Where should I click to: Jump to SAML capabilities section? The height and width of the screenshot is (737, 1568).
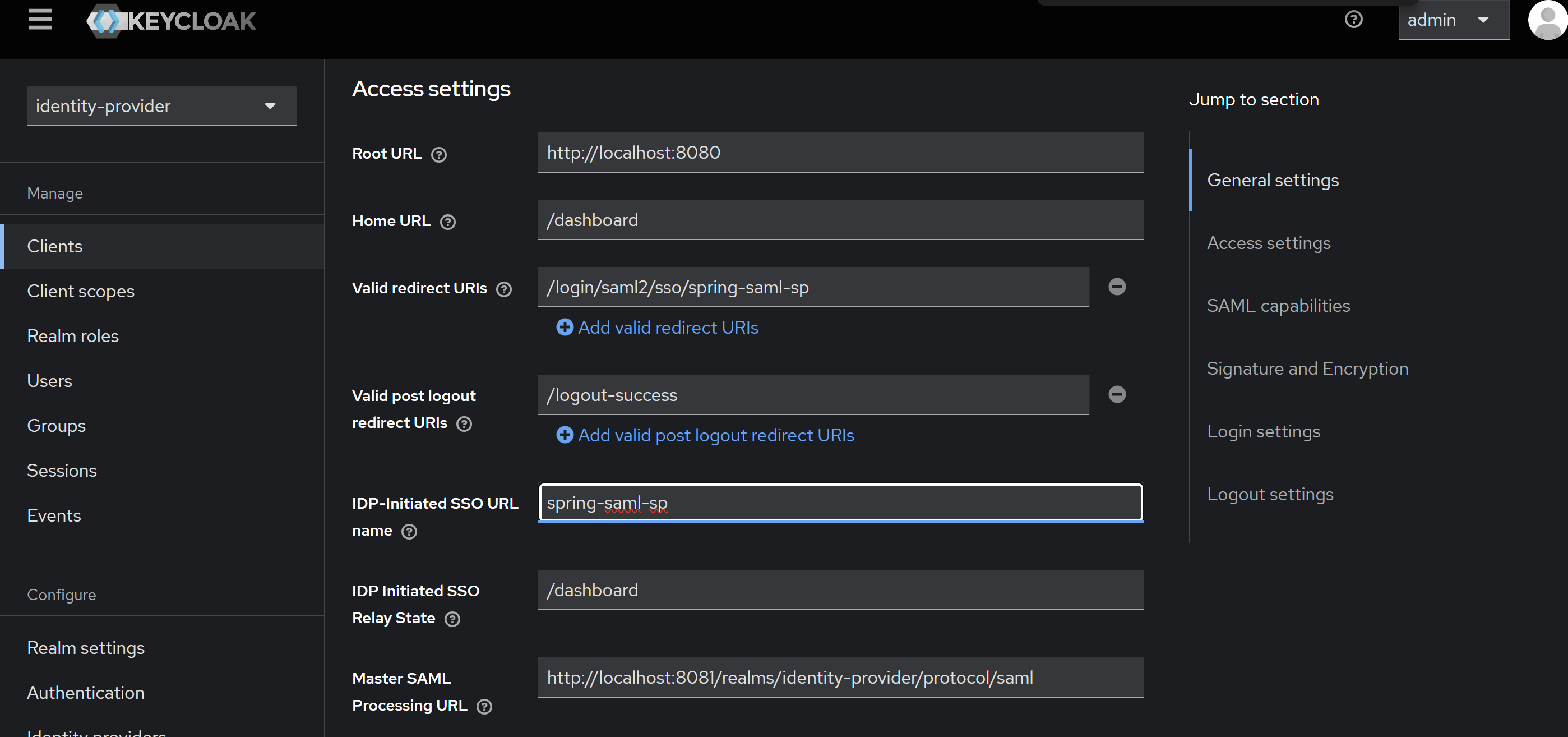coord(1278,306)
